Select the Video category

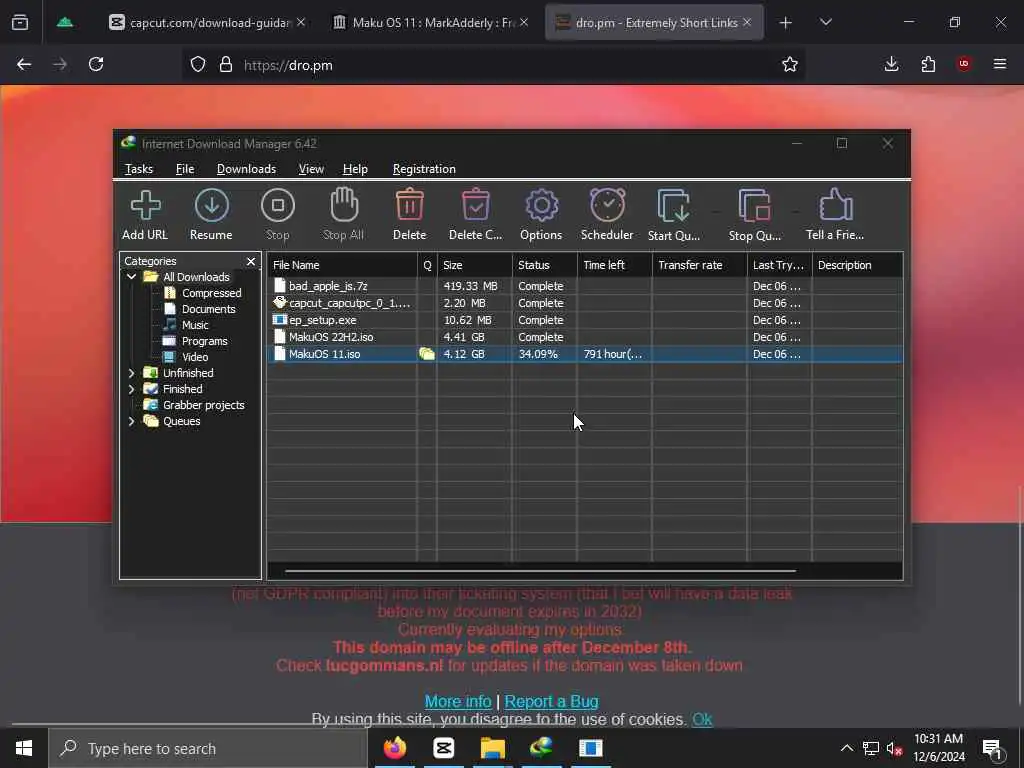point(195,357)
